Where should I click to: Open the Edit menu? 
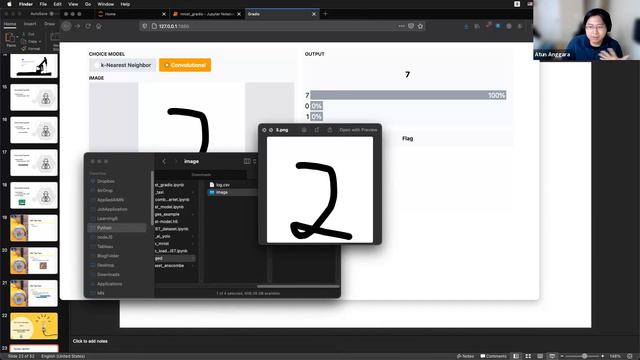57,4
